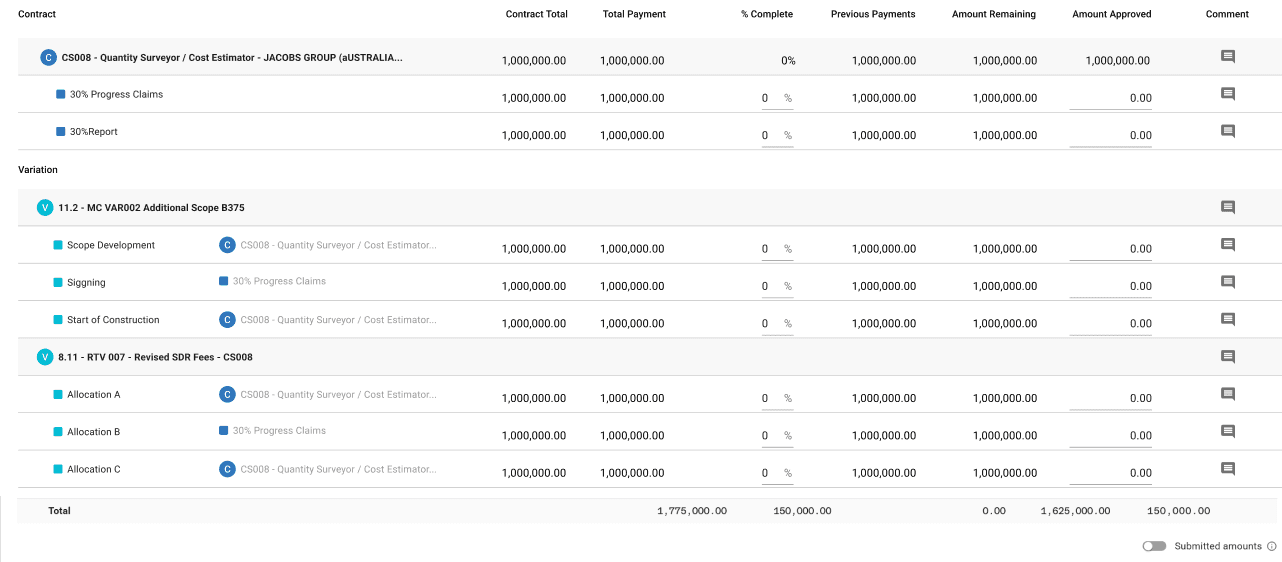Click the % Complete column header
1282x562 pixels.
click(766, 14)
